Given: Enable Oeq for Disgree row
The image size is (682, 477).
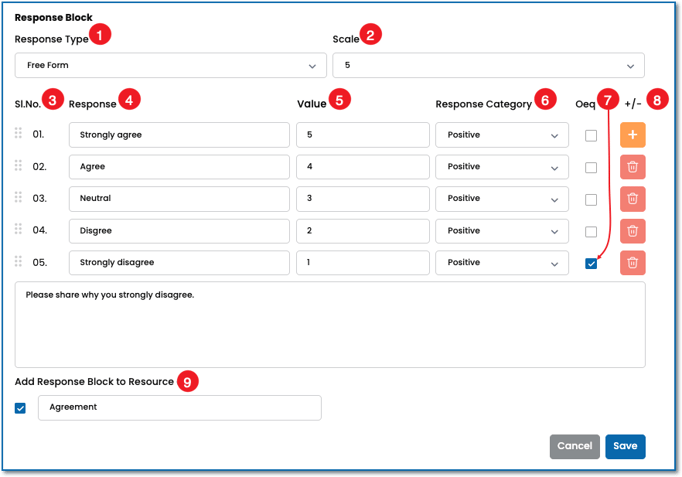Looking at the screenshot, I should 591,232.
